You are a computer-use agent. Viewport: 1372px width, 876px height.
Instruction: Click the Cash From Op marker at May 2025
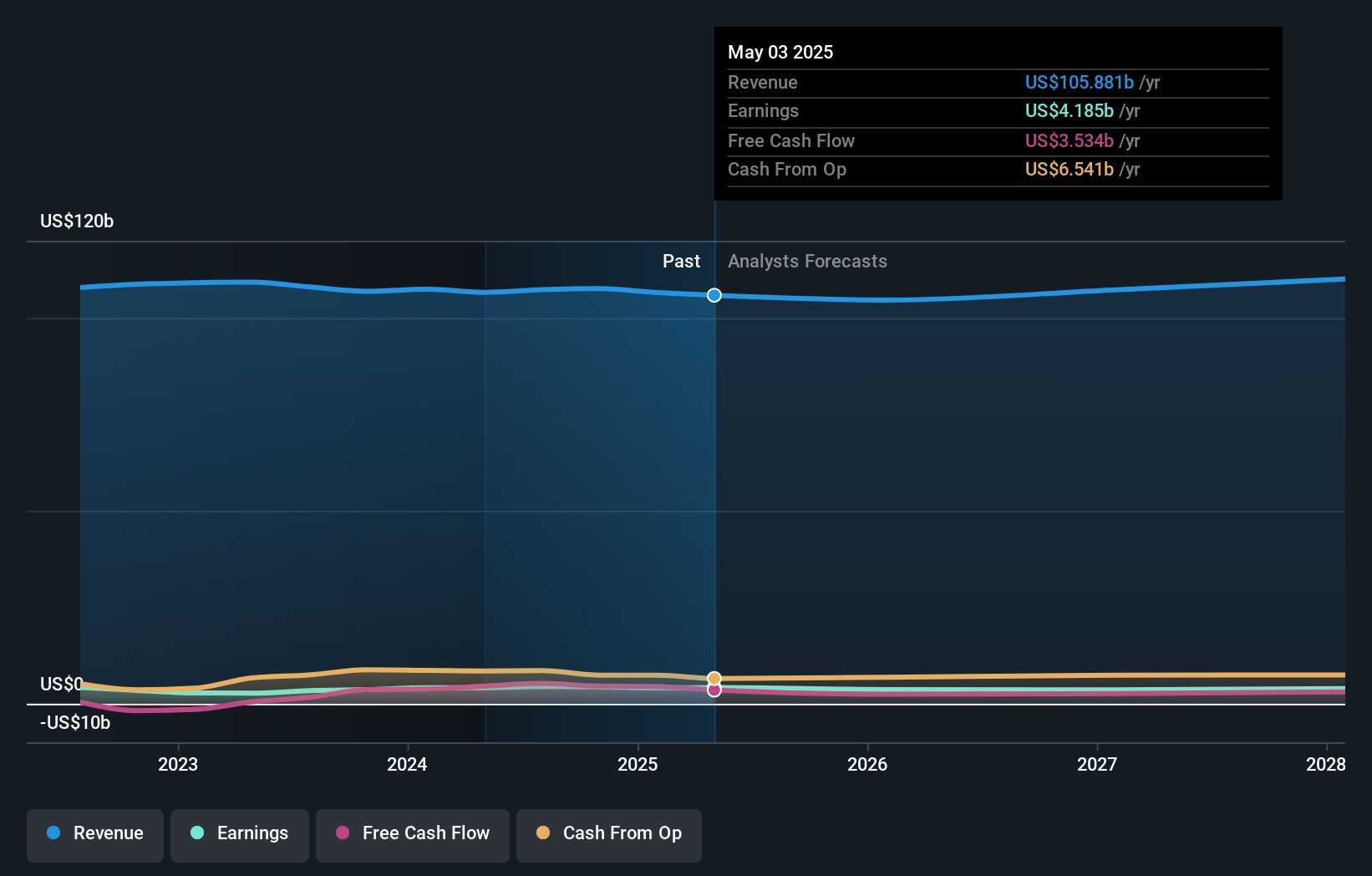(x=714, y=676)
